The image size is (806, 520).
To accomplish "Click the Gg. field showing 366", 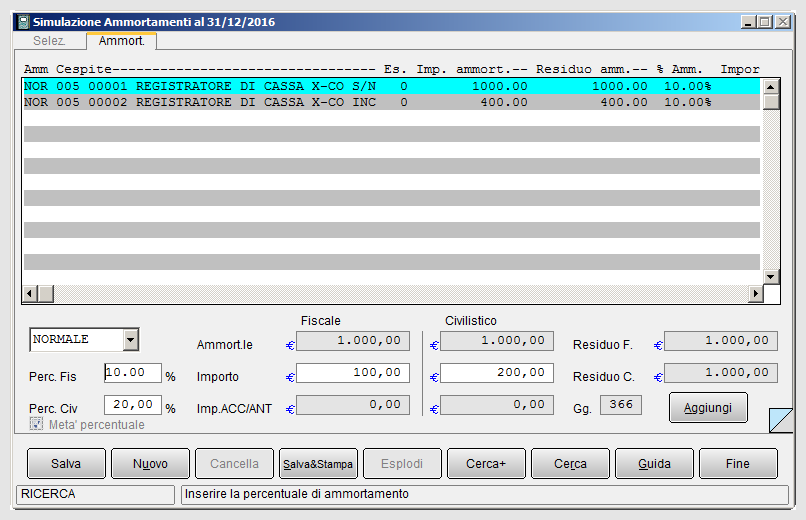I will 621,404.
